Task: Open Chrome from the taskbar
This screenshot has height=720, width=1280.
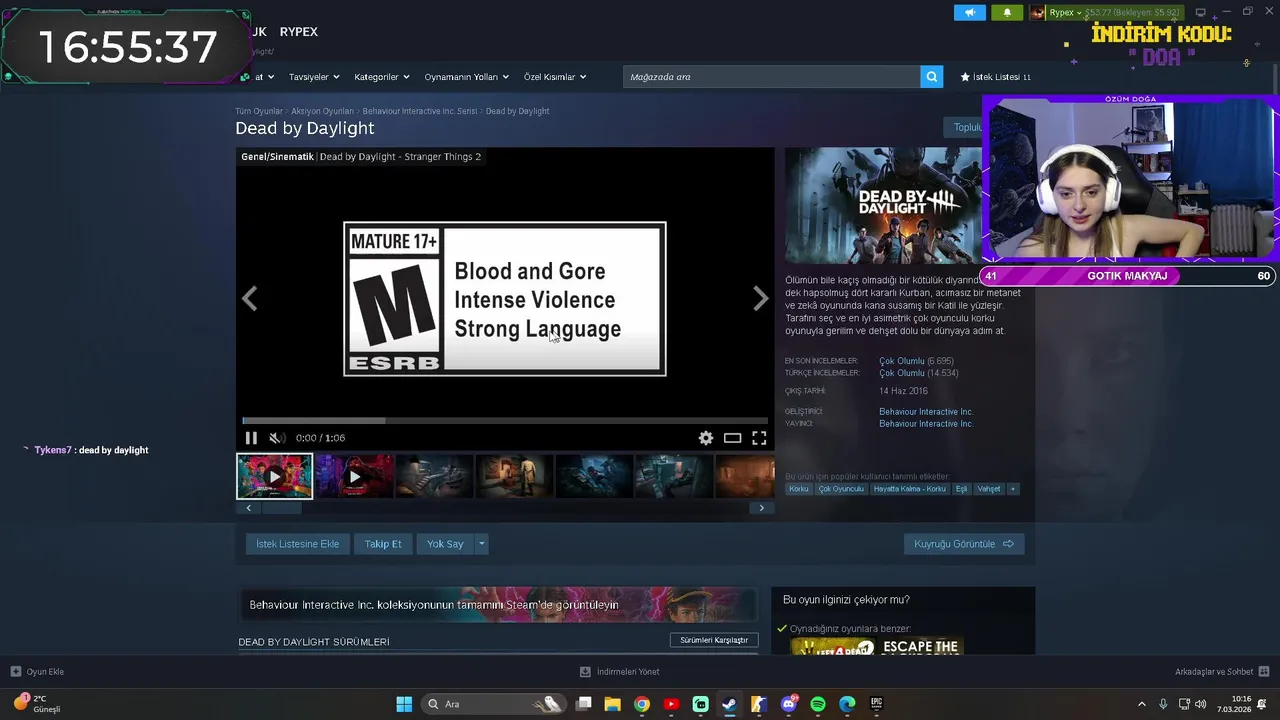Action: pyautogui.click(x=642, y=704)
